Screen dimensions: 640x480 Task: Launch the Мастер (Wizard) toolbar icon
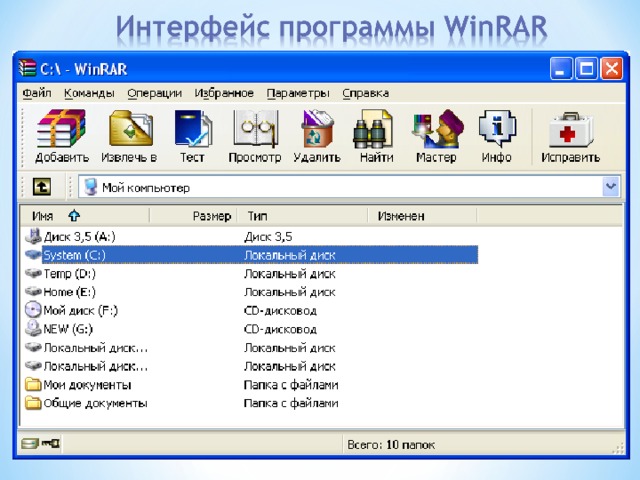tap(436, 135)
